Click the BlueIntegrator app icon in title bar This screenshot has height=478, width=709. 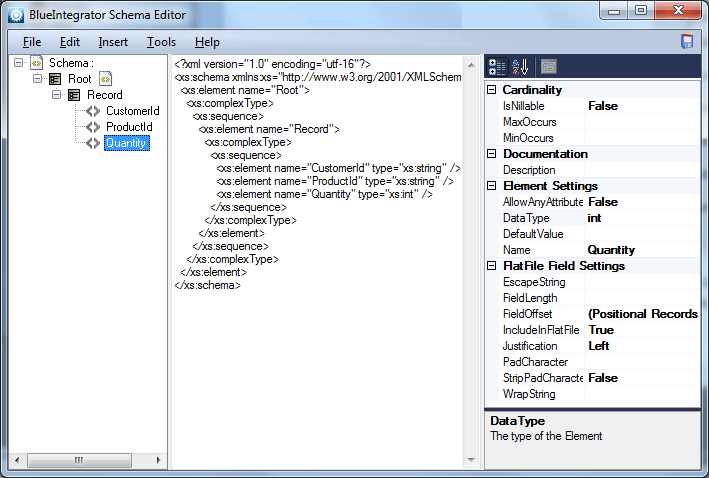point(16,15)
